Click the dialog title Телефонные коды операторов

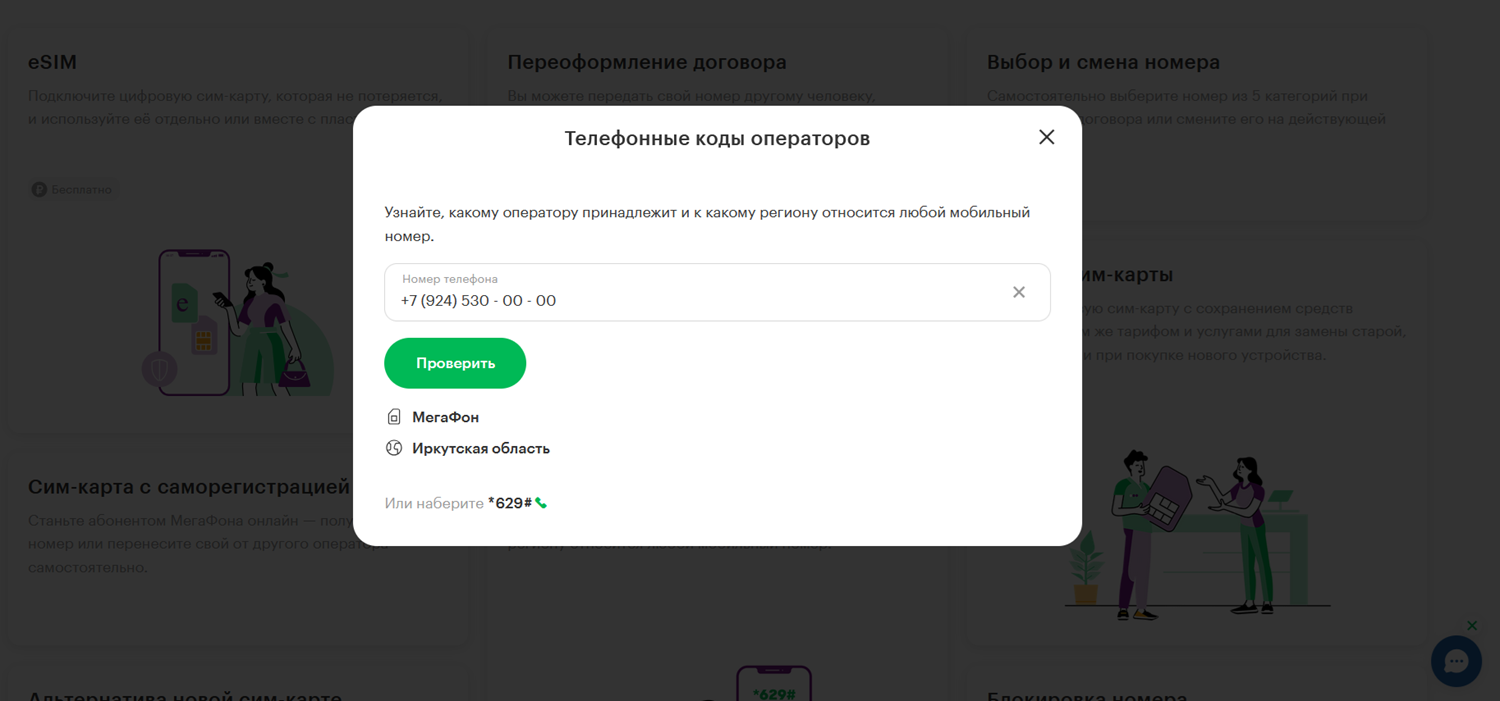(x=717, y=138)
